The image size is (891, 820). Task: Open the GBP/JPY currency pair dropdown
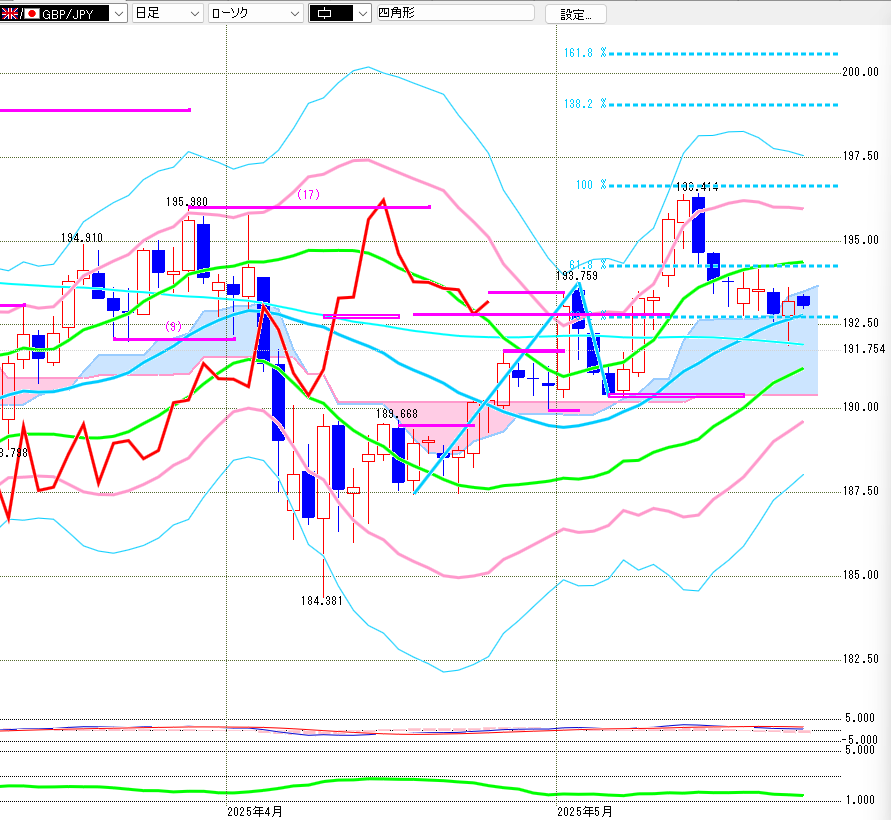pyautogui.click(x=63, y=13)
